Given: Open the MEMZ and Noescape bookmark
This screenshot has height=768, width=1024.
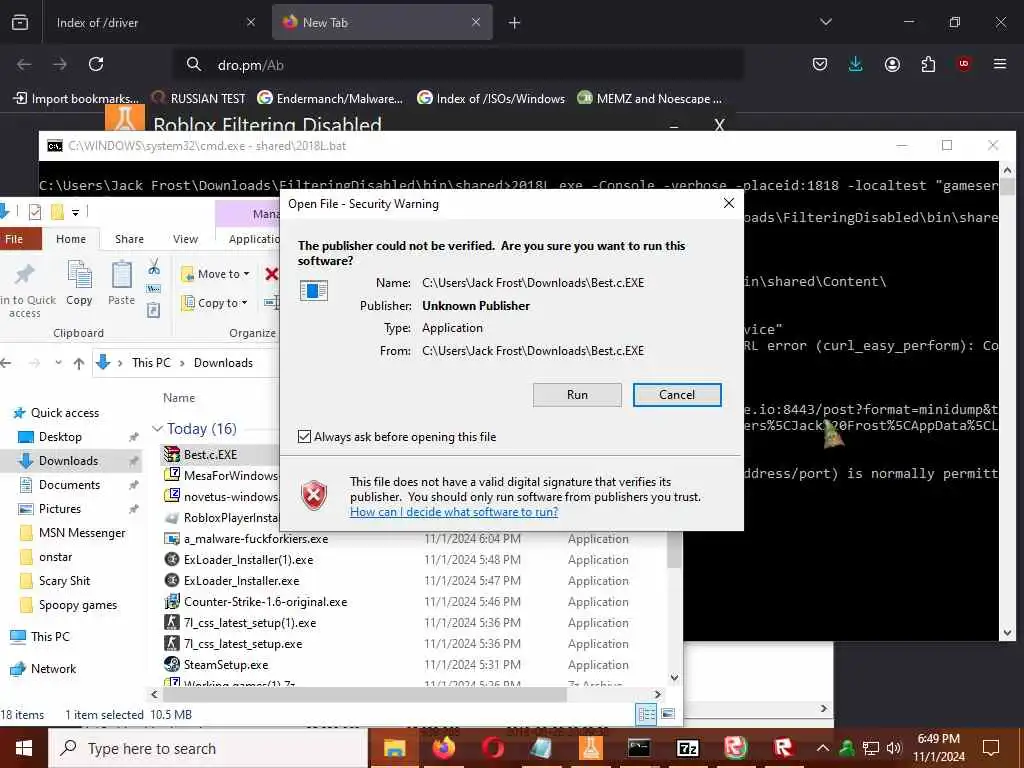Looking at the screenshot, I should 650,99.
